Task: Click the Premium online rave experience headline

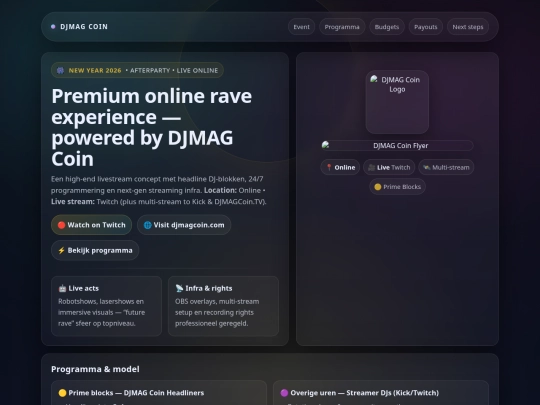Action: [x=152, y=127]
